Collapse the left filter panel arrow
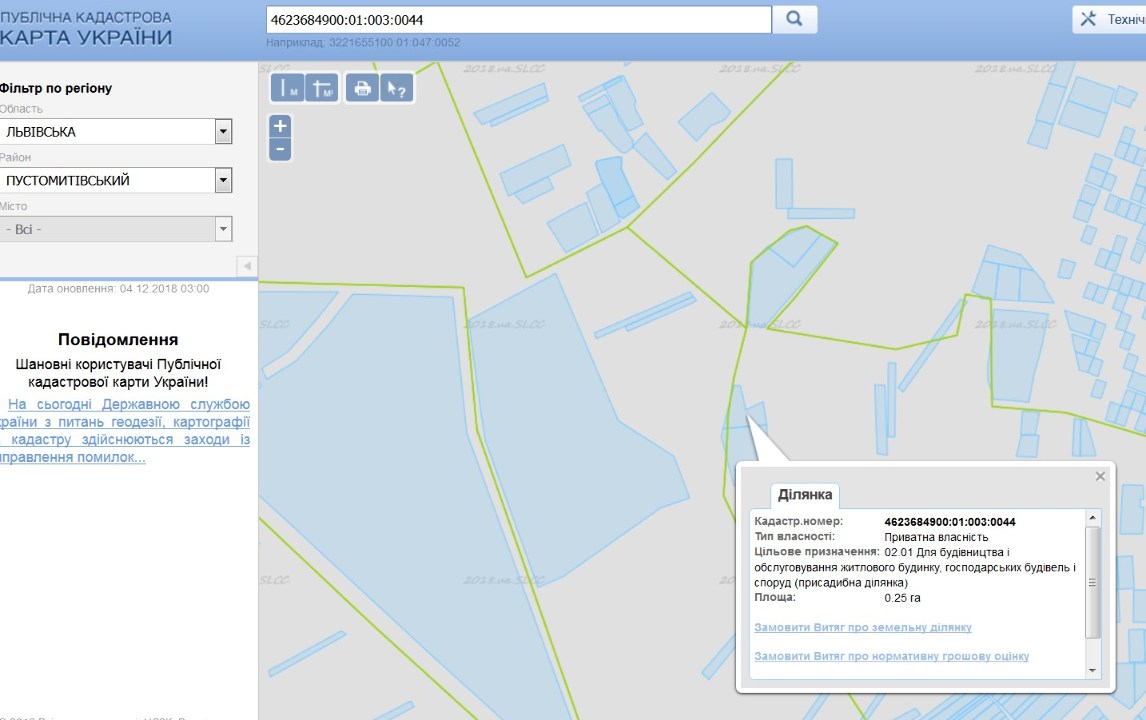The image size is (1146, 720). point(247,265)
